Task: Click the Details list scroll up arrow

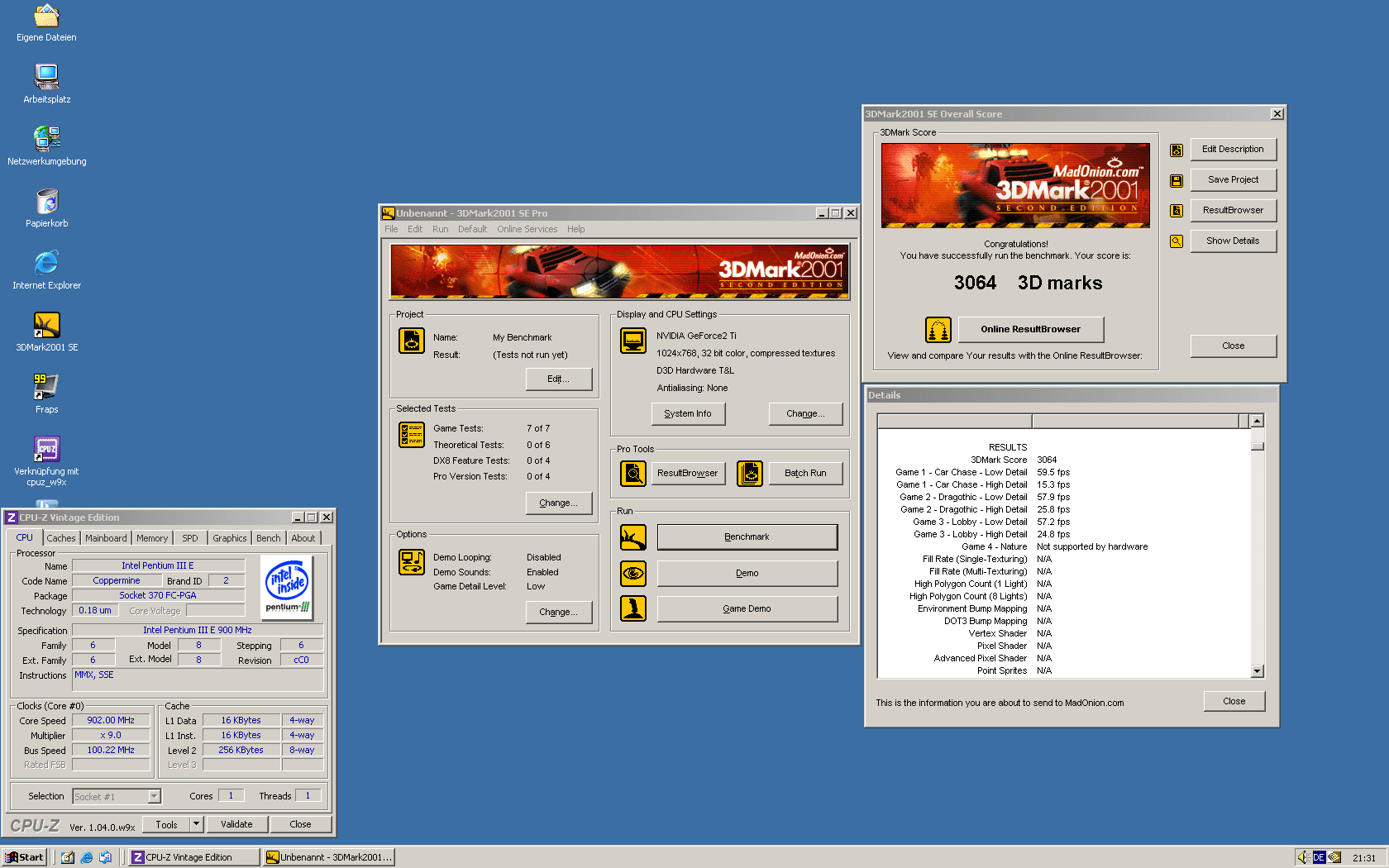Action: click(x=1258, y=421)
